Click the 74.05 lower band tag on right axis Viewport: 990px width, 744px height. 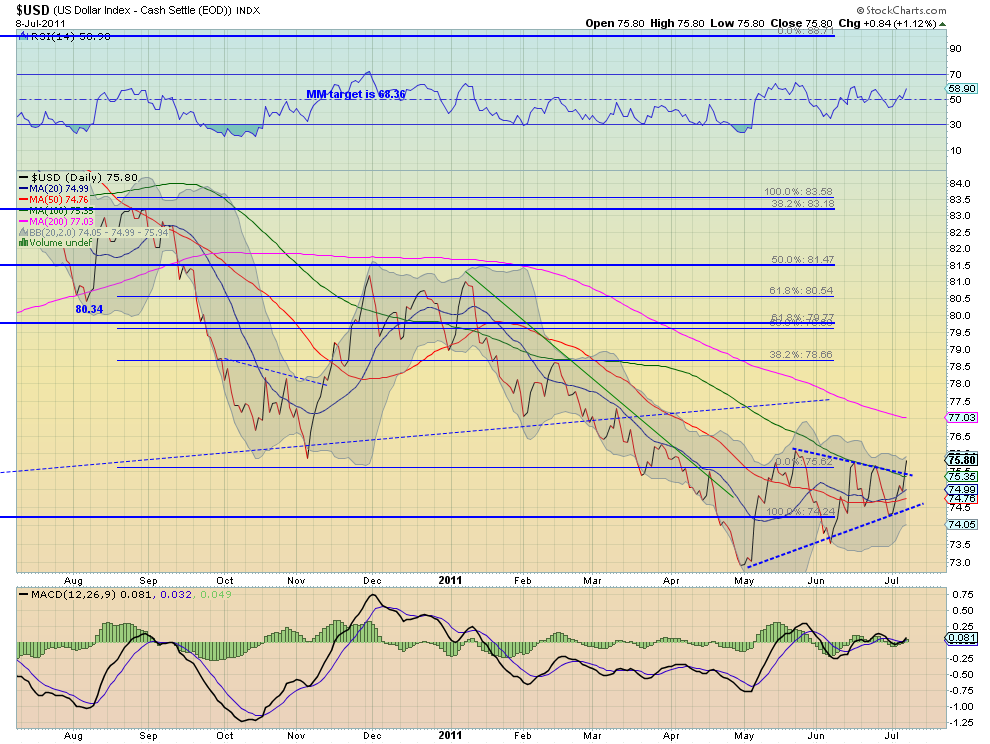click(x=962, y=524)
